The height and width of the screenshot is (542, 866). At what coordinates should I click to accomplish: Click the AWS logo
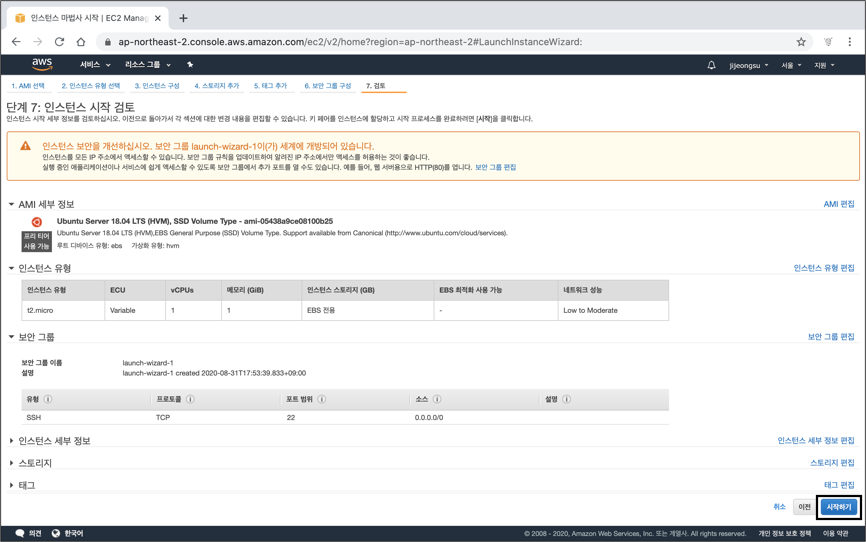[42, 64]
